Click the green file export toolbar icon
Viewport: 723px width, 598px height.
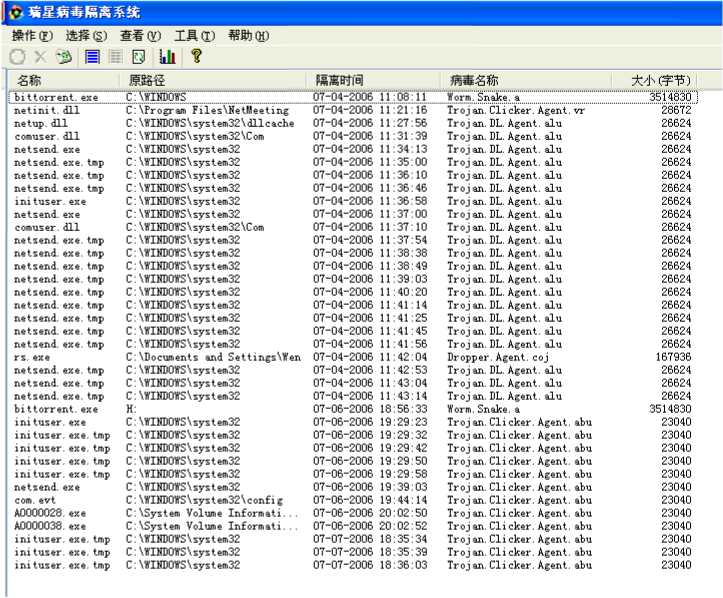(x=64, y=57)
